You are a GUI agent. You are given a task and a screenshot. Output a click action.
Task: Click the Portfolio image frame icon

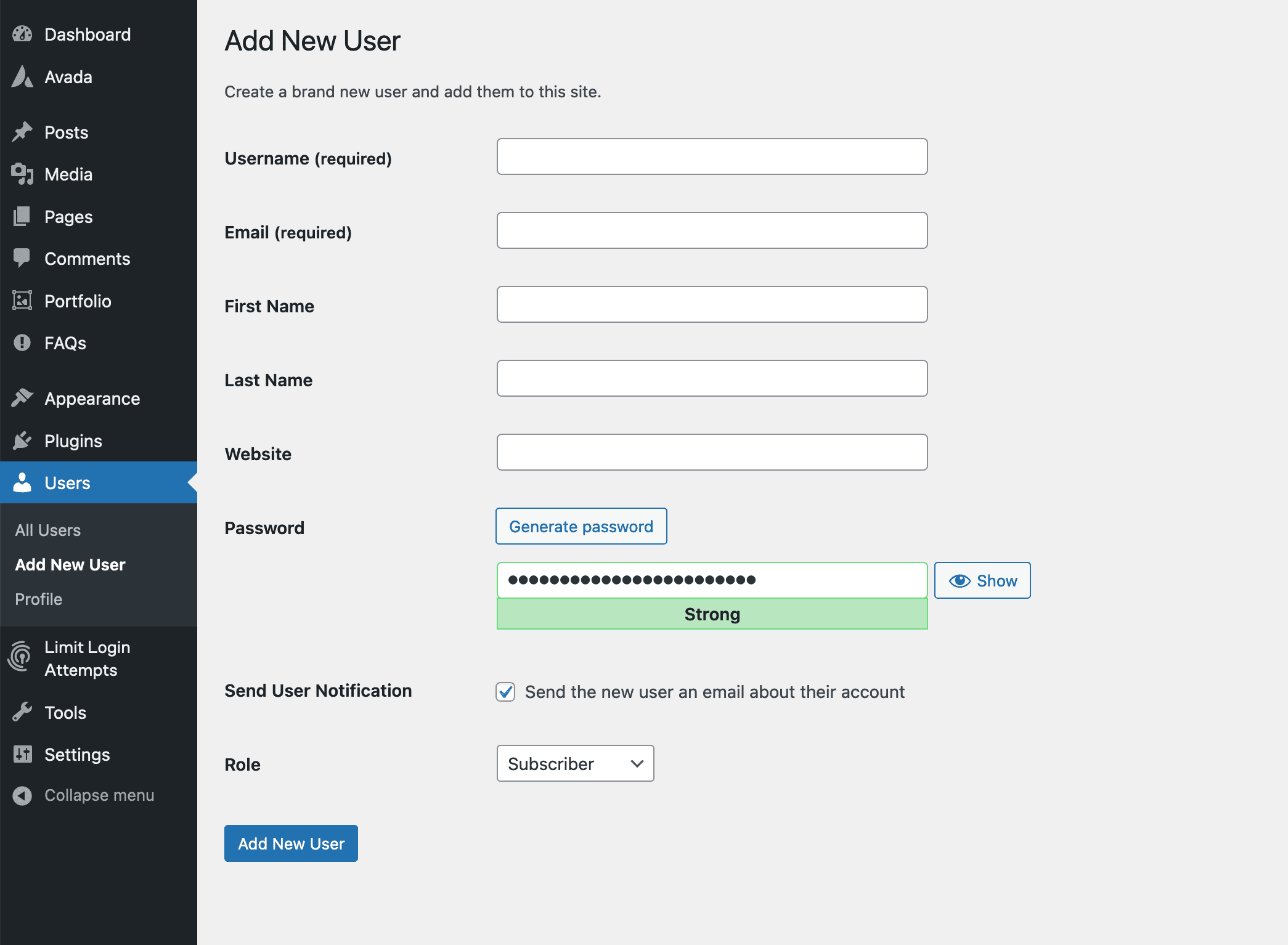(22, 301)
